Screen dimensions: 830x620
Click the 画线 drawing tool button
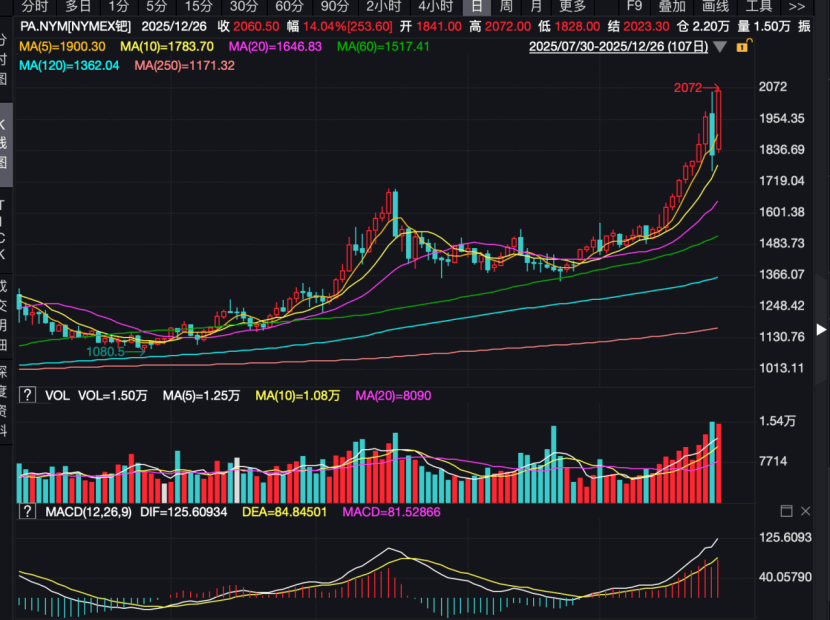(715, 6)
